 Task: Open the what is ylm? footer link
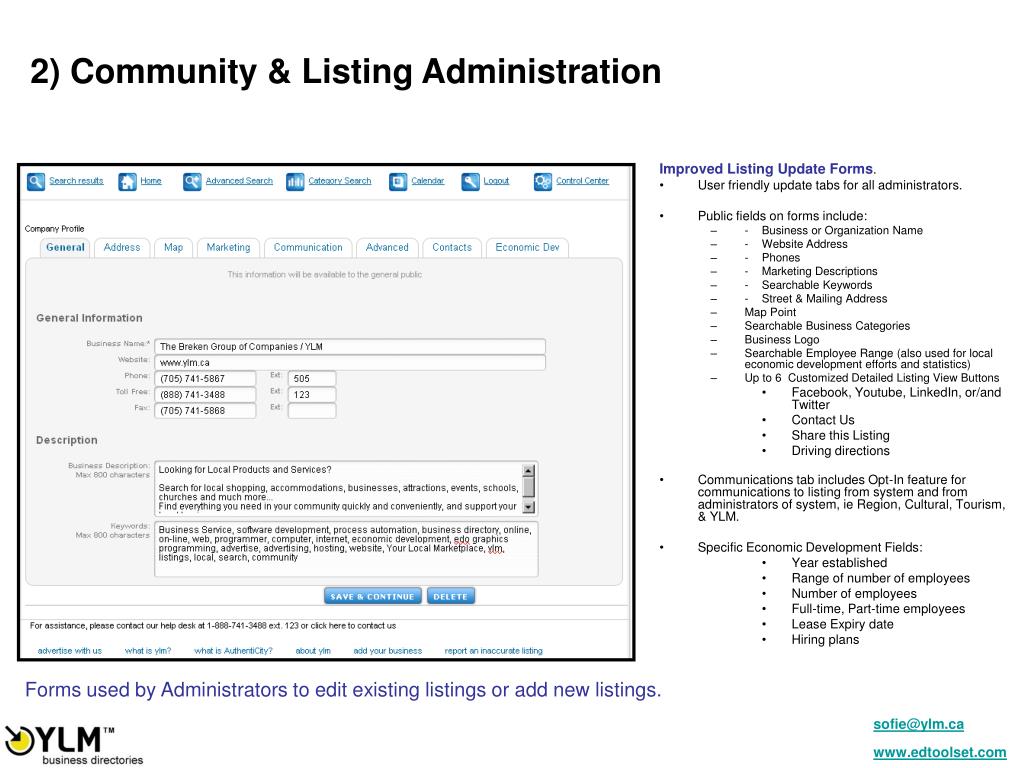click(x=148, y=651)
